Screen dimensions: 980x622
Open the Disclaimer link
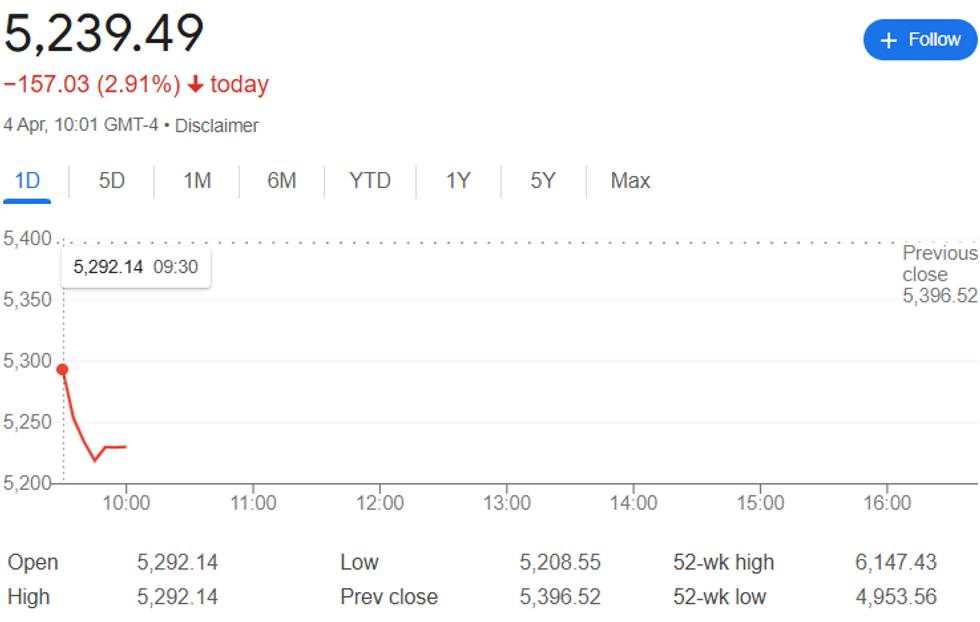(216, 126)
